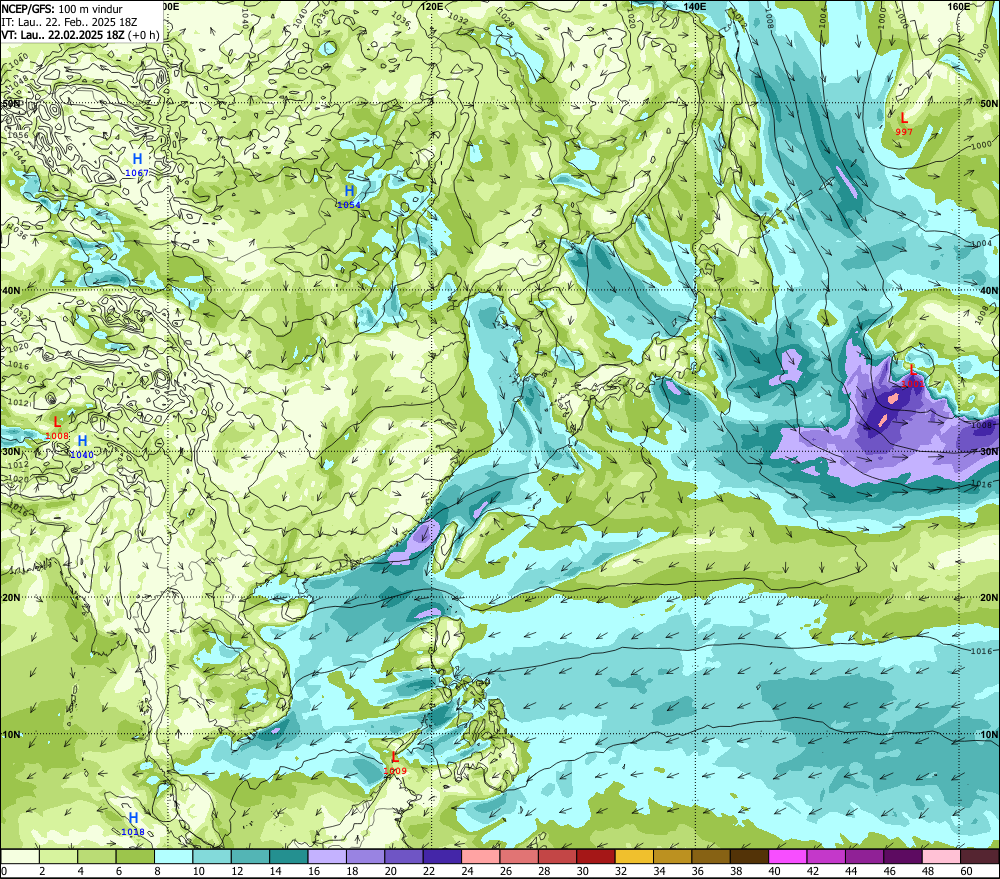This screenshot has width=1000, height=879.
Task: Select the dark purple 46–48 legend swatch
Action: tap(902, 857)
